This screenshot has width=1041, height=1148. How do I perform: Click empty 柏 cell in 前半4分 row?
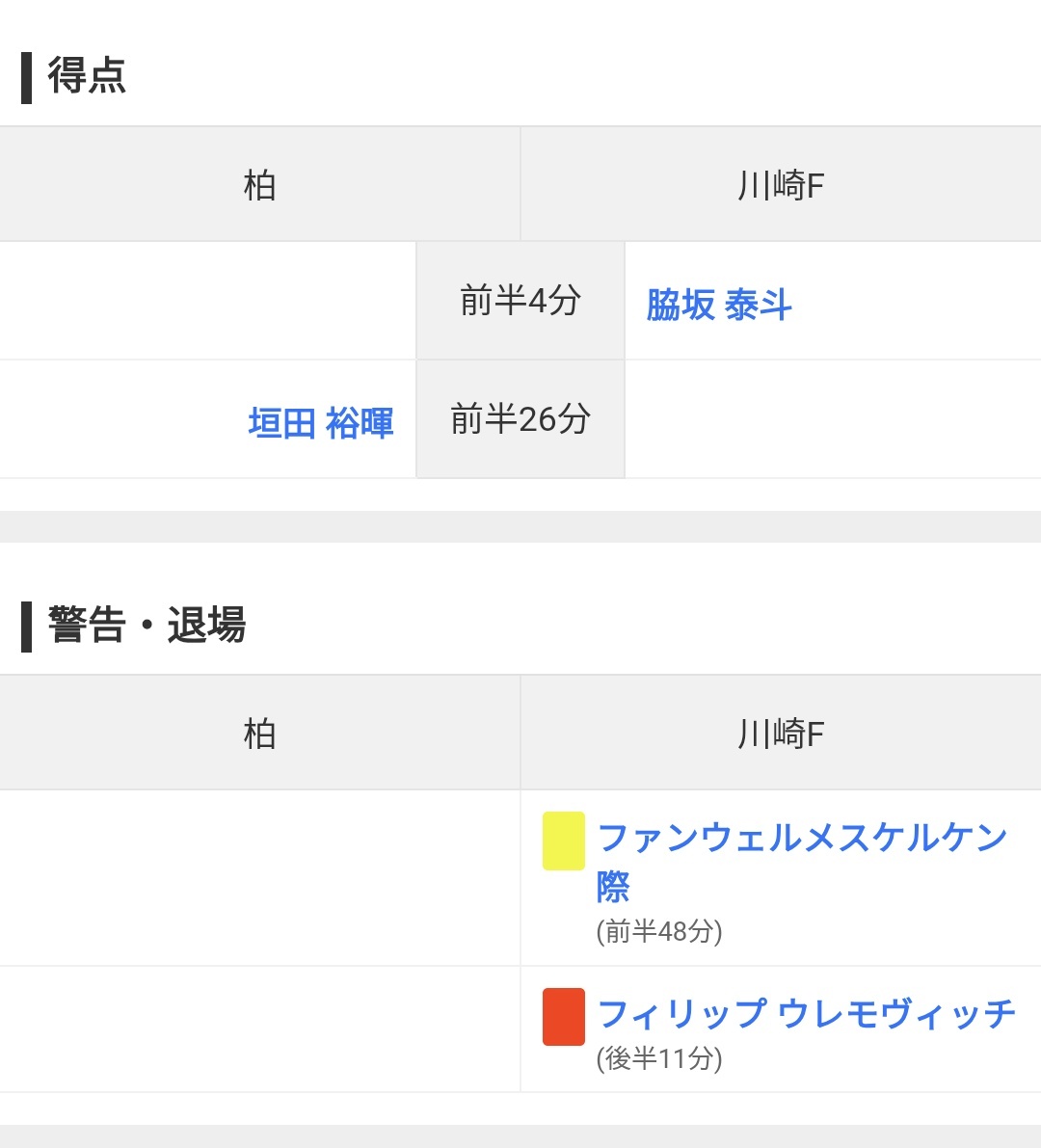[x=207, y=301]
